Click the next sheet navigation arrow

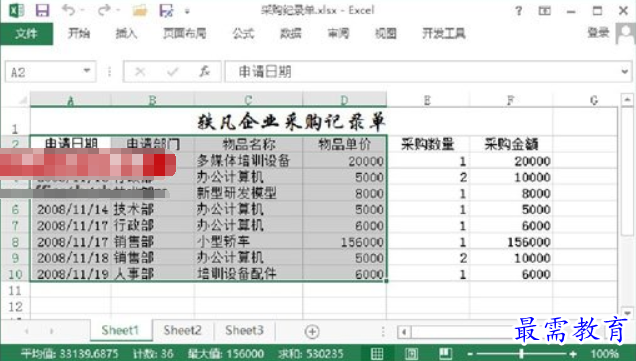click(52, 331)
